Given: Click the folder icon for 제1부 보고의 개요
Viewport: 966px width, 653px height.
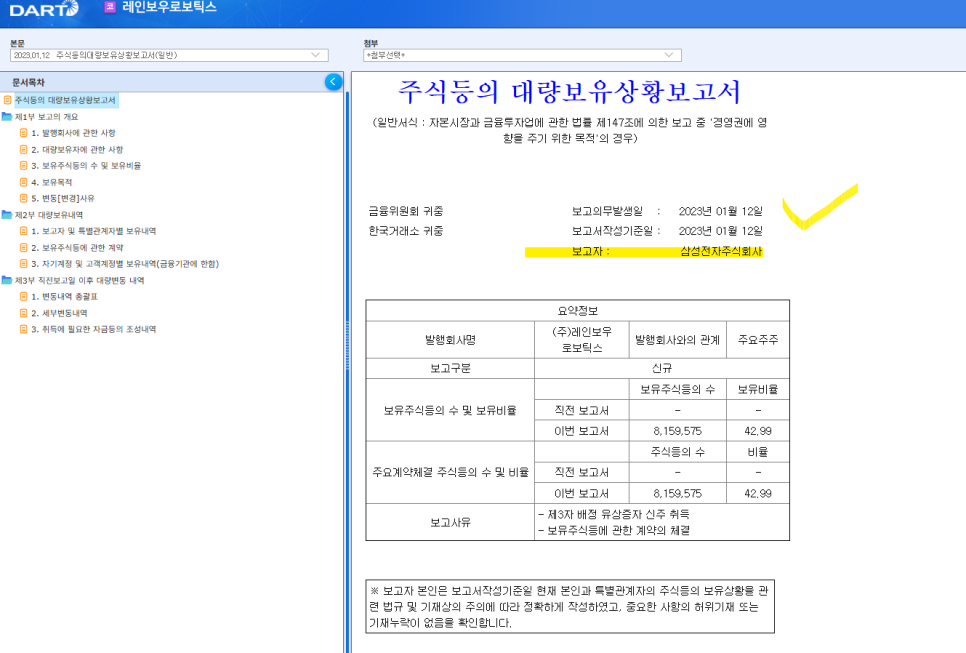Looking at the screenshot, I should pos(8,117).
